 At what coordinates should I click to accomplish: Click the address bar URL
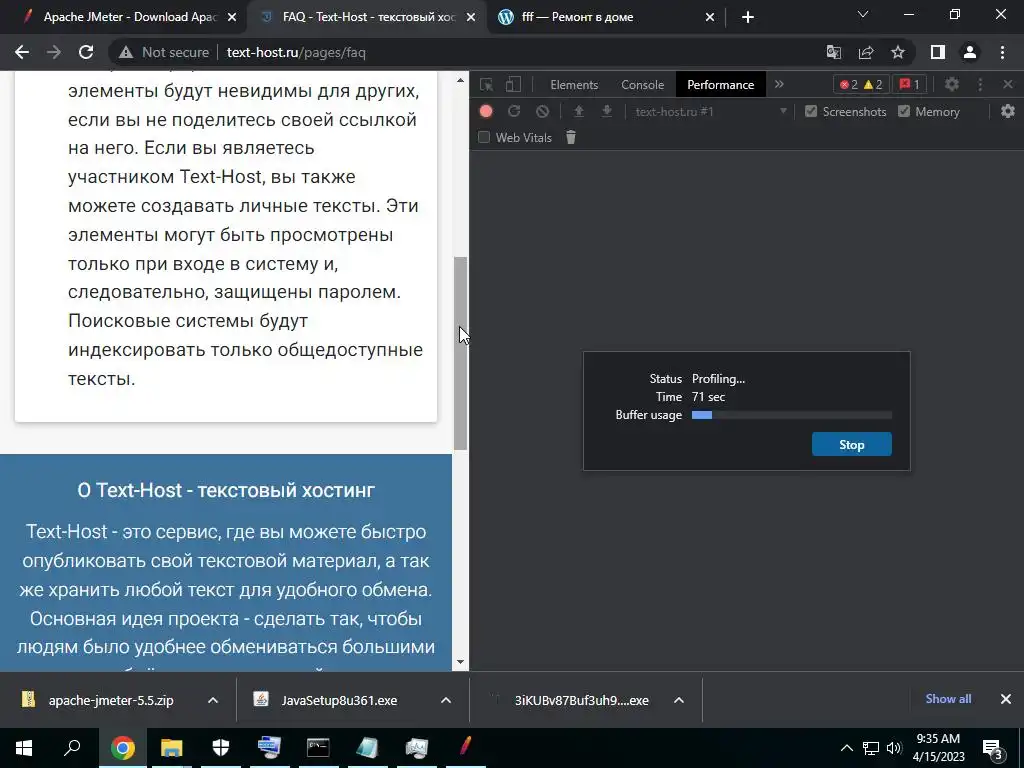tap(296, 52)
